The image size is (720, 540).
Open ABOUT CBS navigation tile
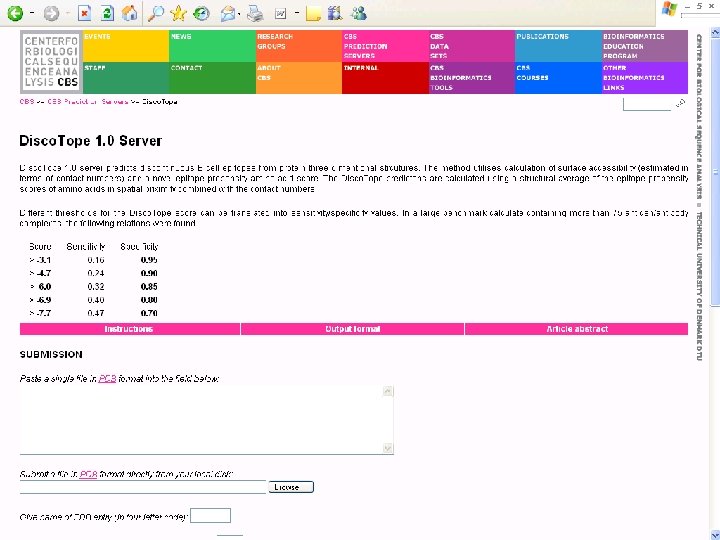(299, 78)
